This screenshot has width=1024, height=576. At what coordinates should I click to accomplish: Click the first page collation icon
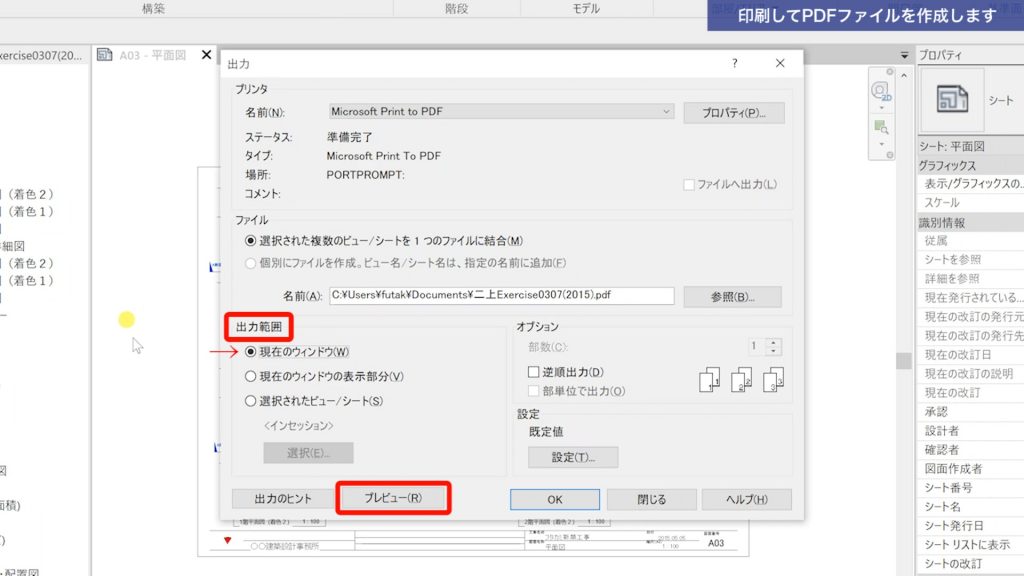[x=712, y=379]
